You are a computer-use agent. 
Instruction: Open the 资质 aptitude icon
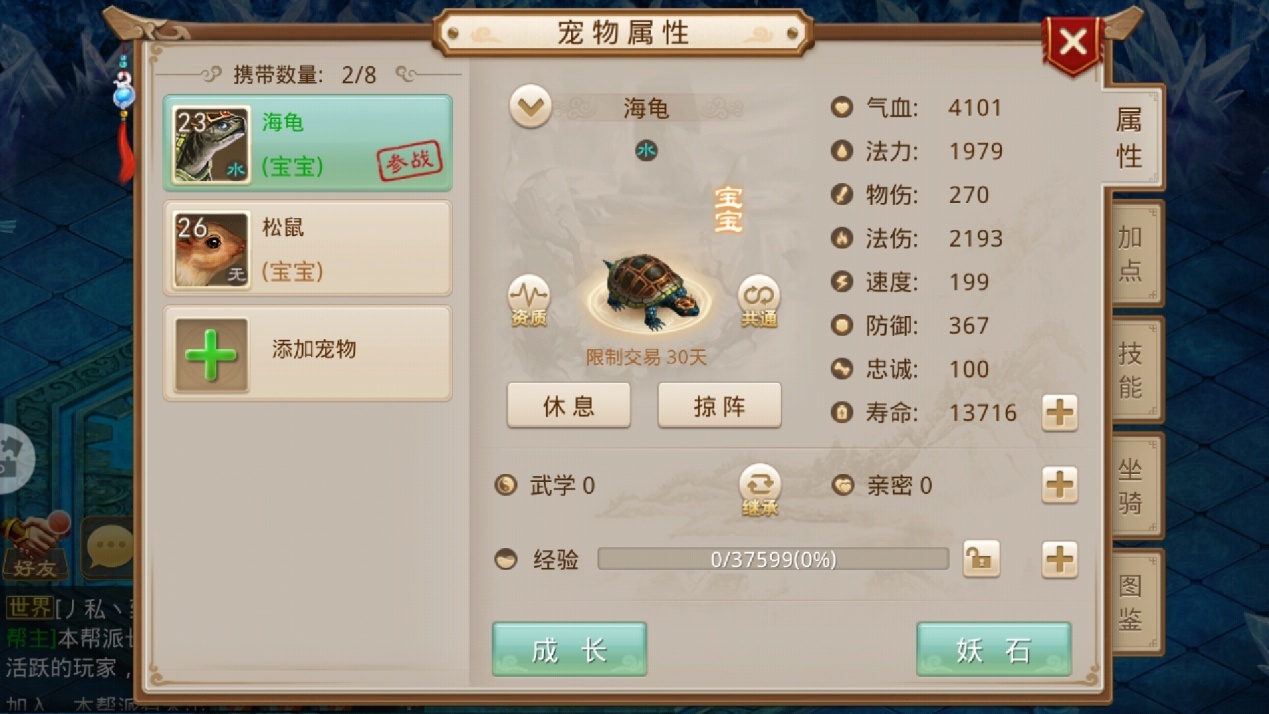pyautogui.click(x=529, y=301)
